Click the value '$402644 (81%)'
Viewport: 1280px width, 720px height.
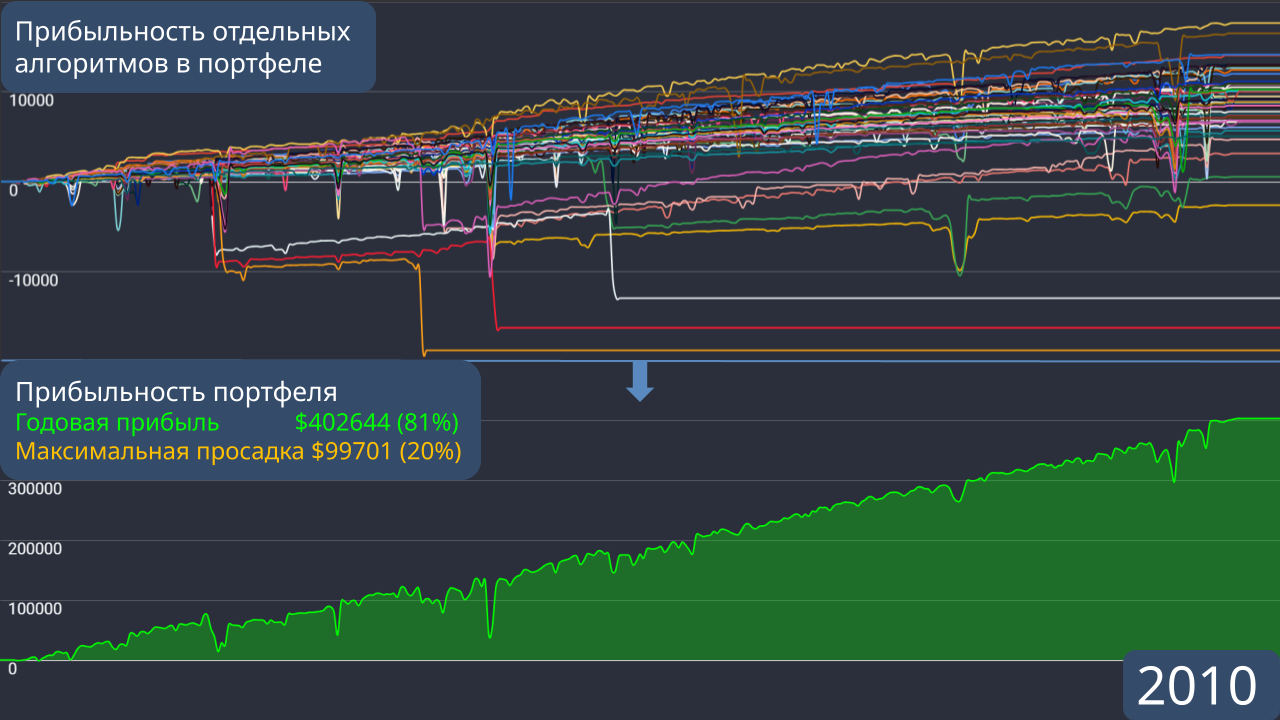376,422
